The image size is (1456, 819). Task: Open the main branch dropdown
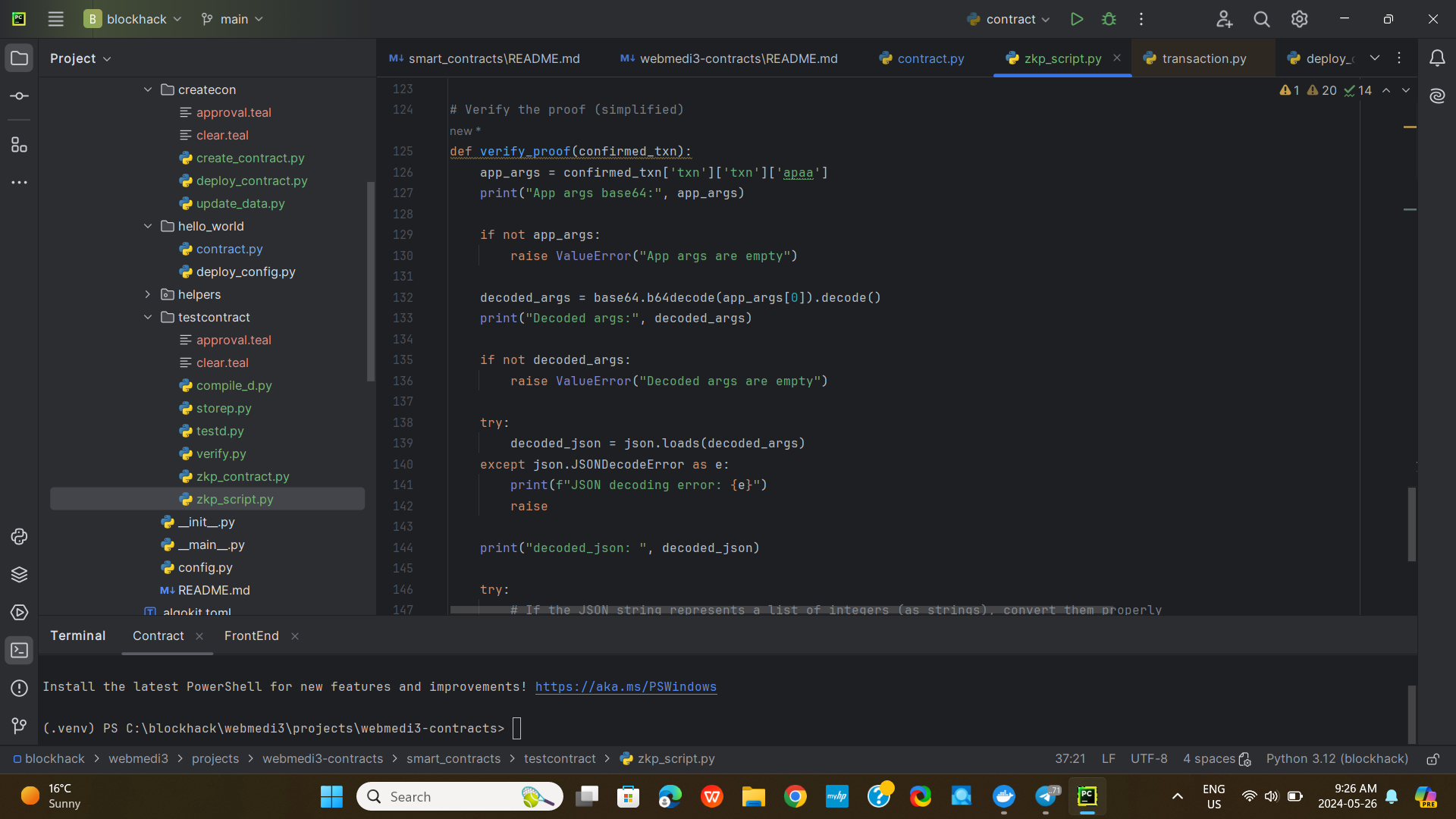[x=233, y=19]
